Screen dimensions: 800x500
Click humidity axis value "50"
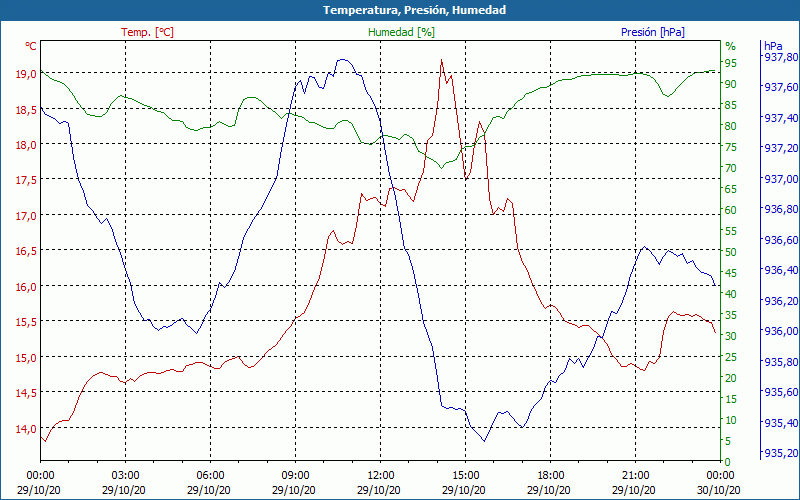[x=731, y=252]
